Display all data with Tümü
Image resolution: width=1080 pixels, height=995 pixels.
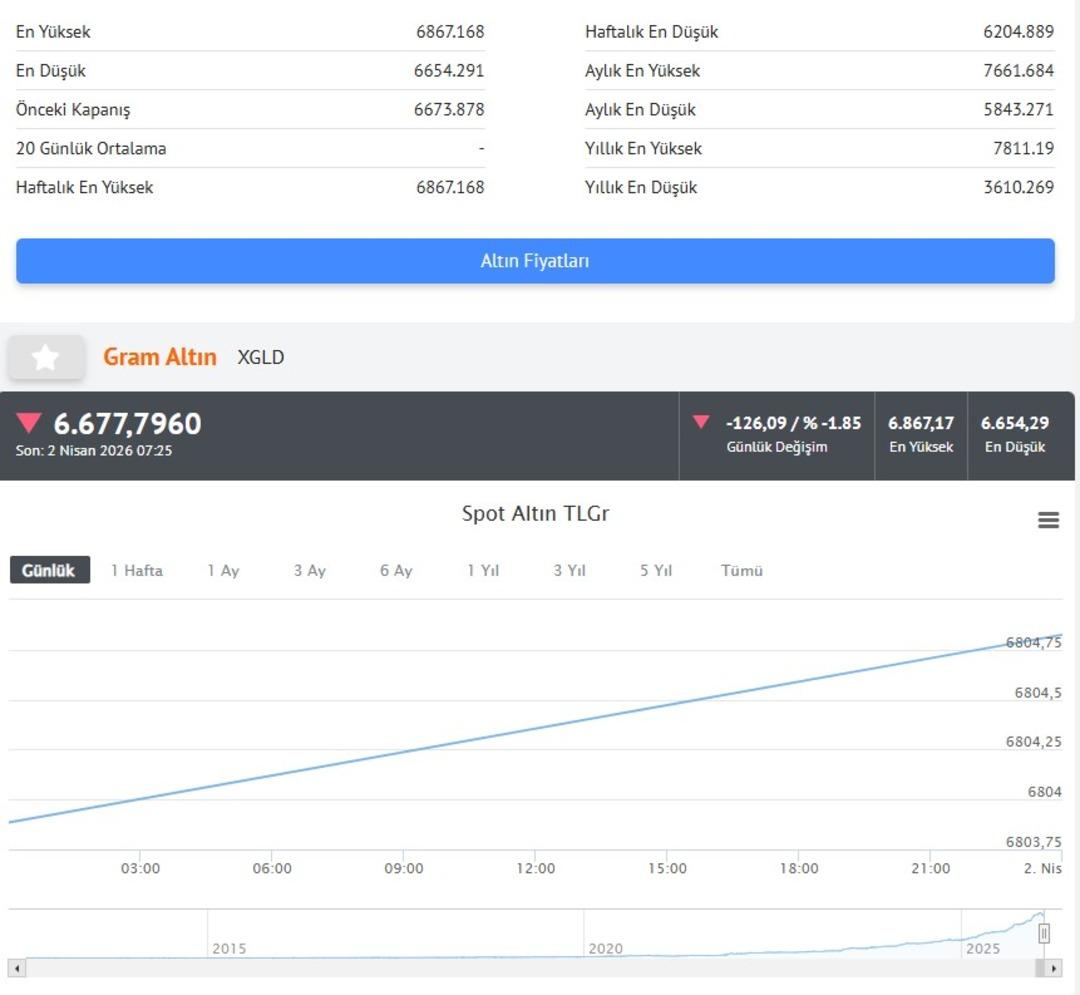pyautogui.click(x=742, y=570)
